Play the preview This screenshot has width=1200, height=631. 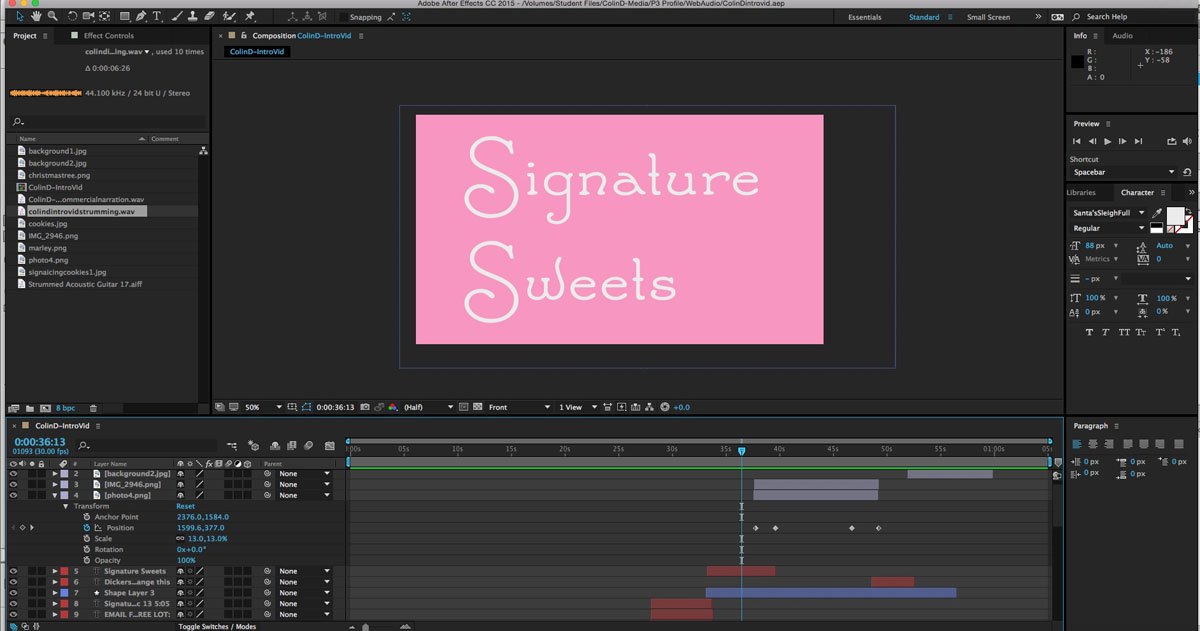pos(1107,141)
